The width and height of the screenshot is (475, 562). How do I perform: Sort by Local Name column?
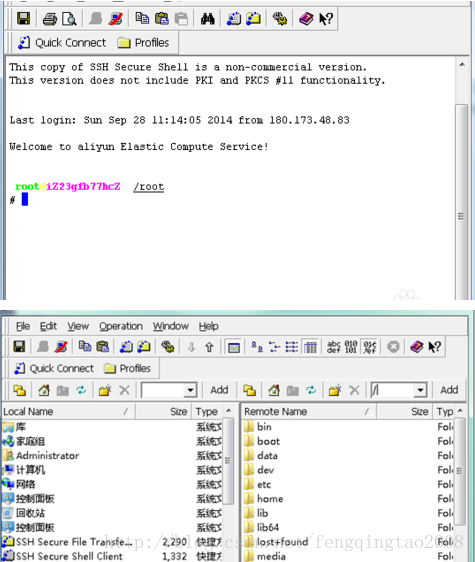(x=68, y=411)
